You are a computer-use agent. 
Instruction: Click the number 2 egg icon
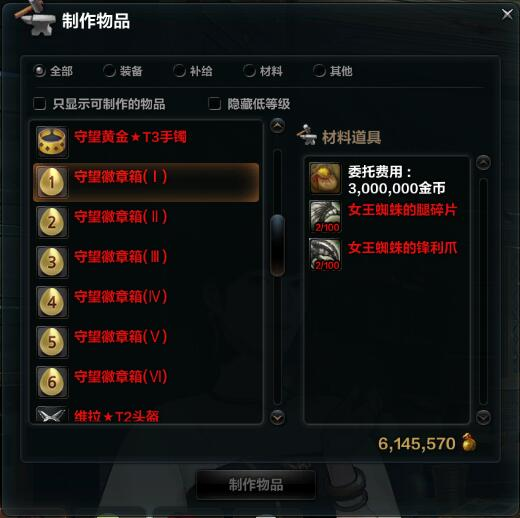[x=52, y=222]
